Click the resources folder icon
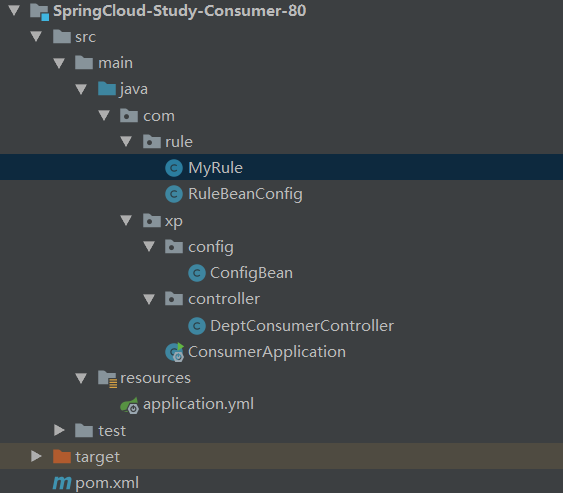The image size is (563, 493). 107,379
